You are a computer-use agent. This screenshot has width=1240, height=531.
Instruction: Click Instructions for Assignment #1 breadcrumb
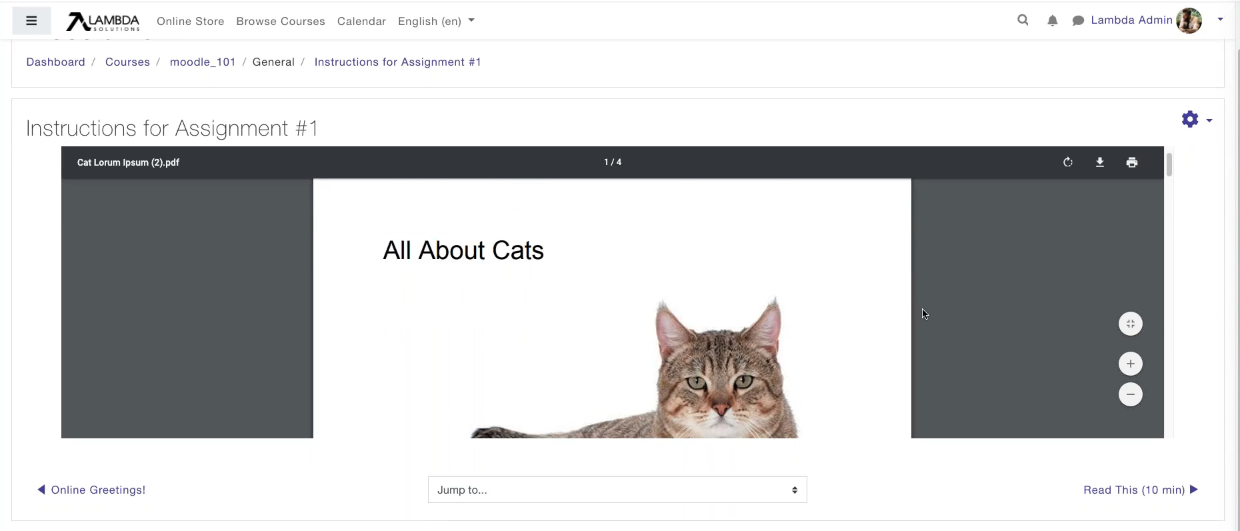398,62
